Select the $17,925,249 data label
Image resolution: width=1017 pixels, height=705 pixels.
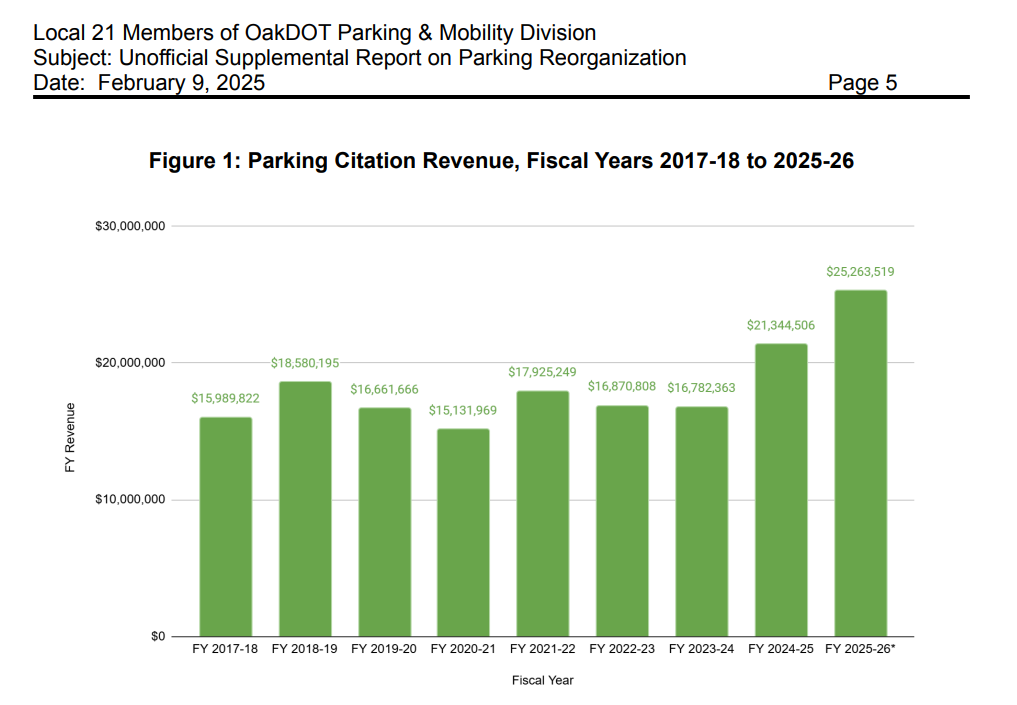tap(542, 372)
